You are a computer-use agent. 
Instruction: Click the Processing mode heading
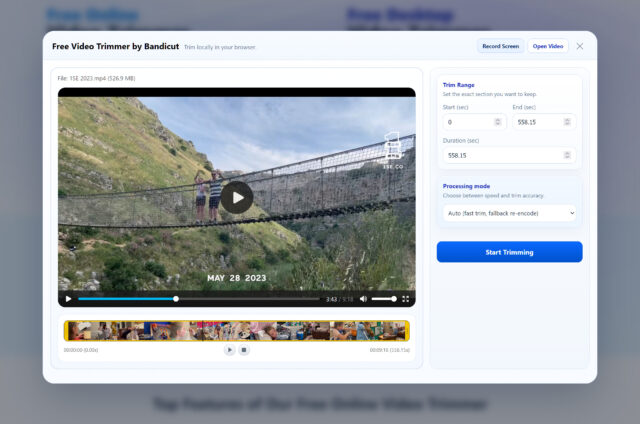point(466,186)
